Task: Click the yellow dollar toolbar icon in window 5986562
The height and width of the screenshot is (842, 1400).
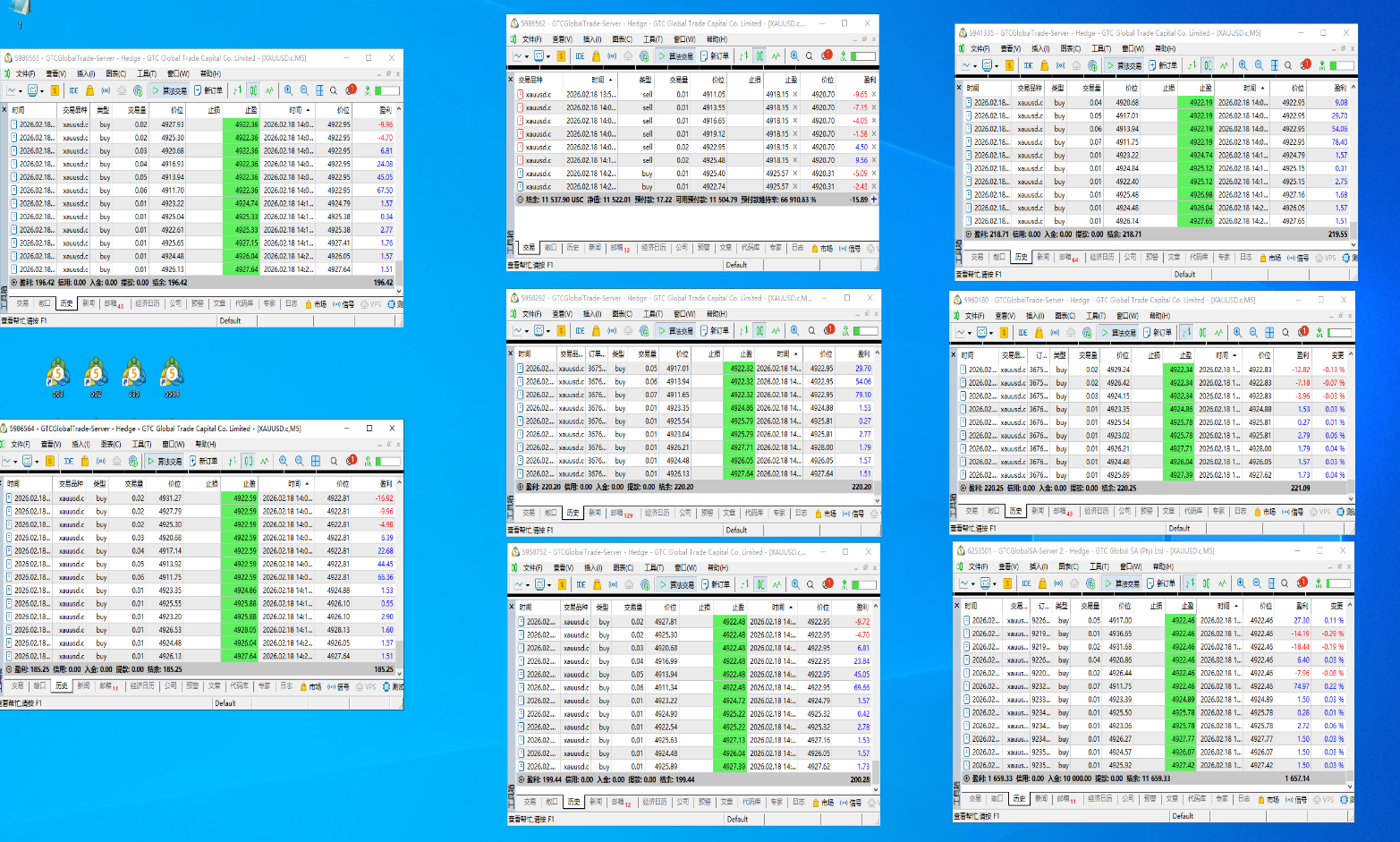Action: [x=561, y=55]
